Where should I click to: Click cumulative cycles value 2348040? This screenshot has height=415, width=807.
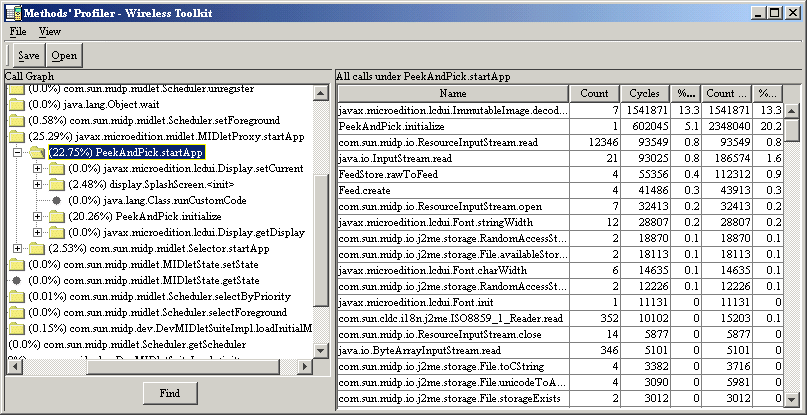coord(729,126)
